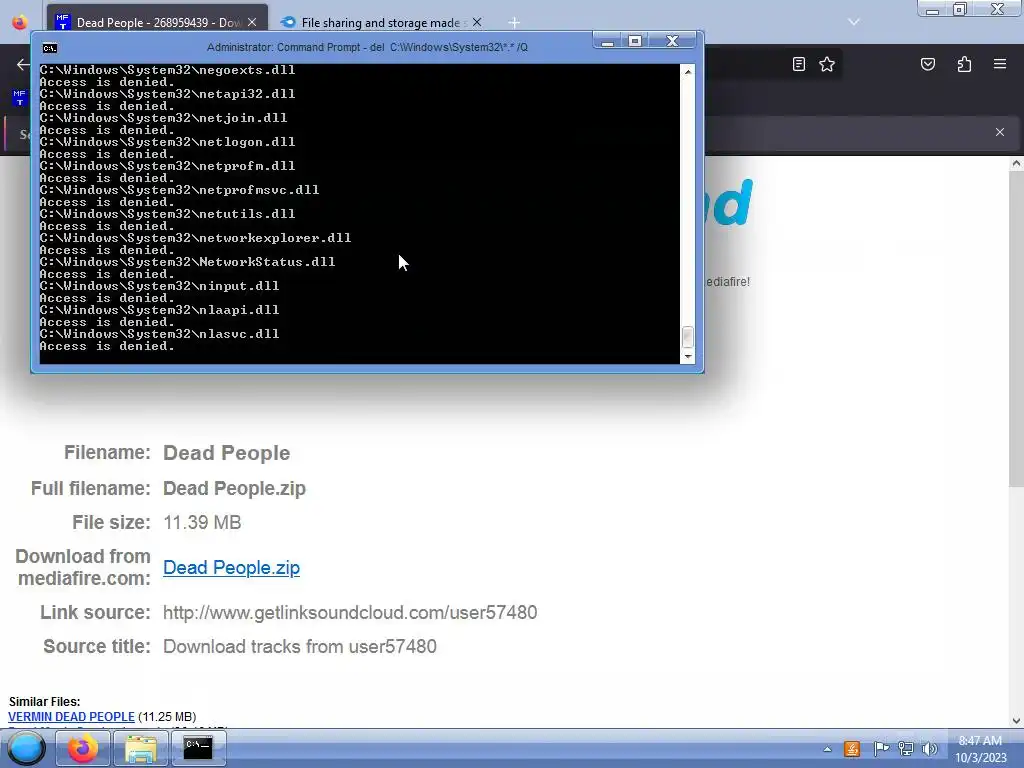Open Java update tray icon
Viewport: 1024px width, 768px height.
(x=852, y=749)
